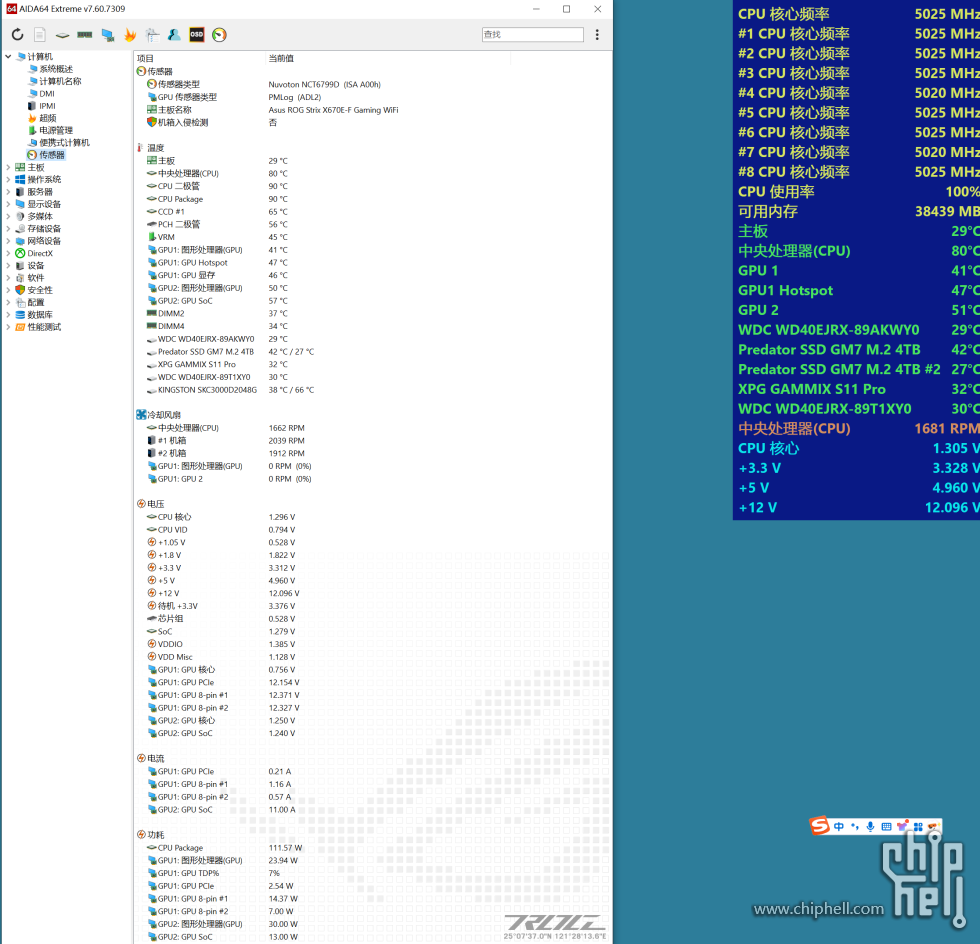Select 设备 in the tree

pos(36,266)
